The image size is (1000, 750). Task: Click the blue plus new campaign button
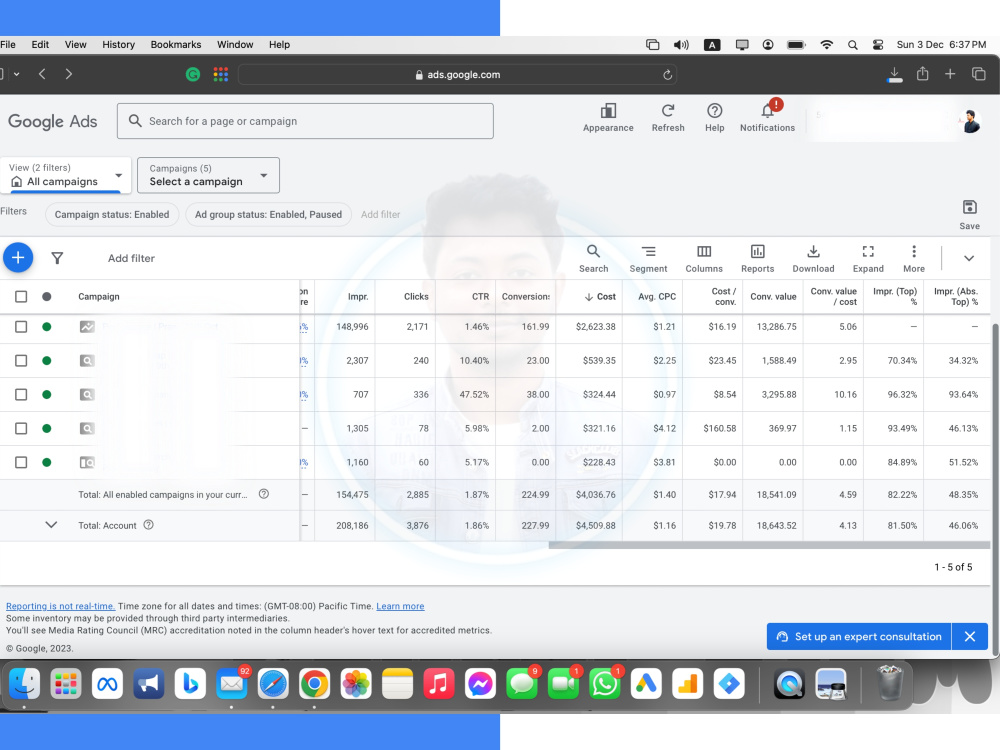point(18,258)
